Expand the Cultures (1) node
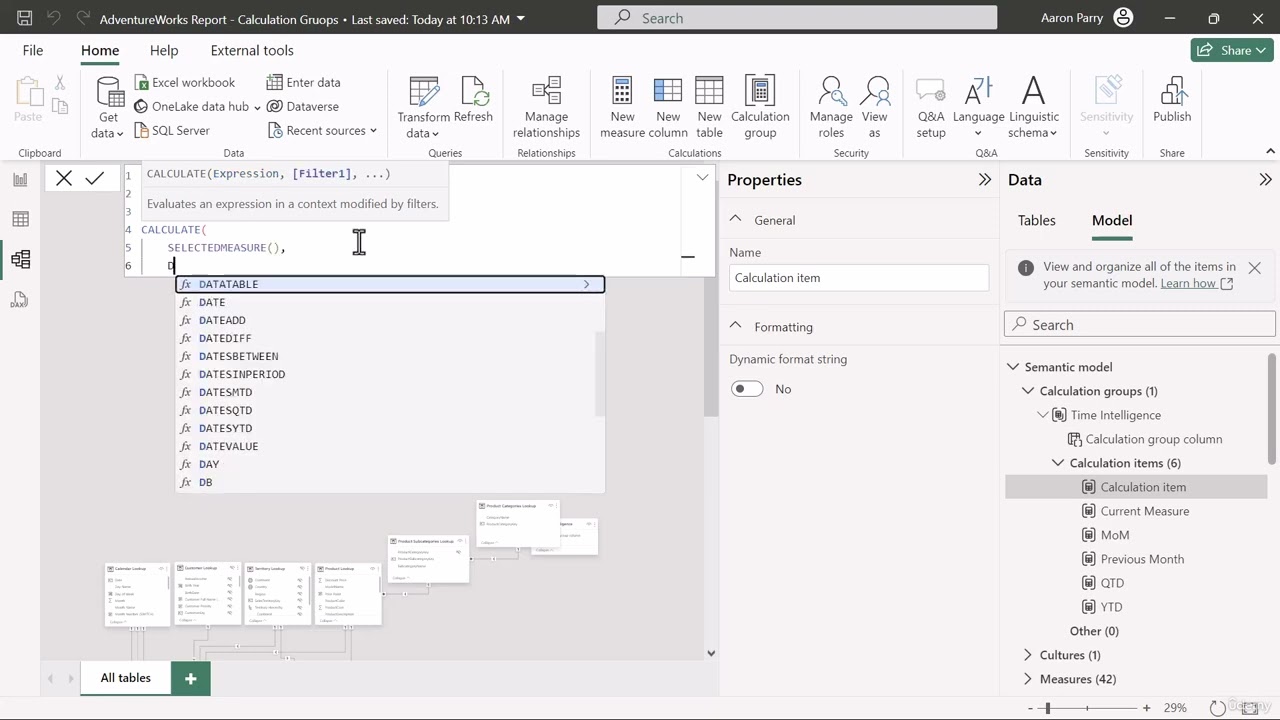Viewport: 1280px width, 720px height. tap(1028, 655)
